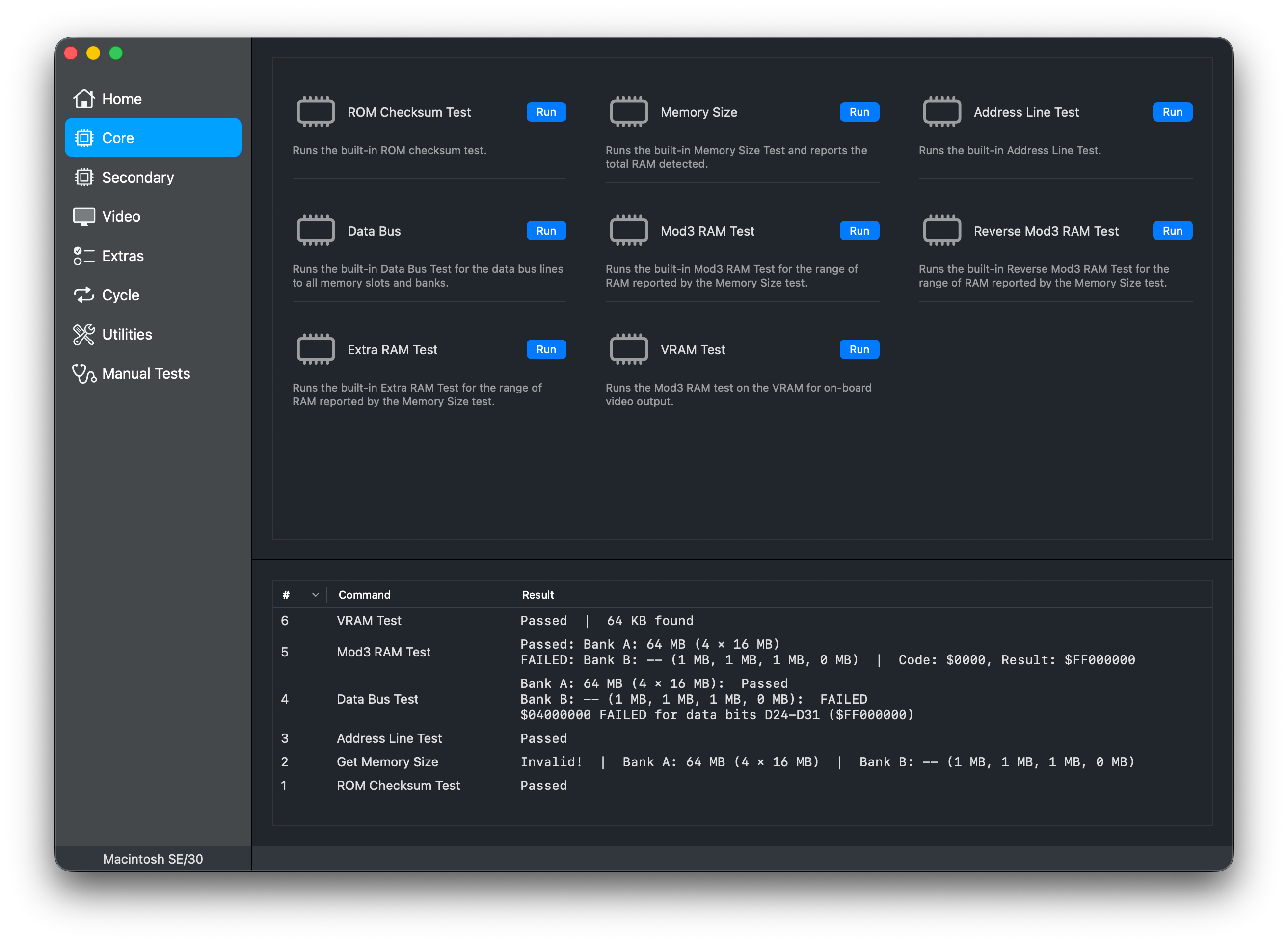Click the Manual Tests stethoscope icon

83,374
